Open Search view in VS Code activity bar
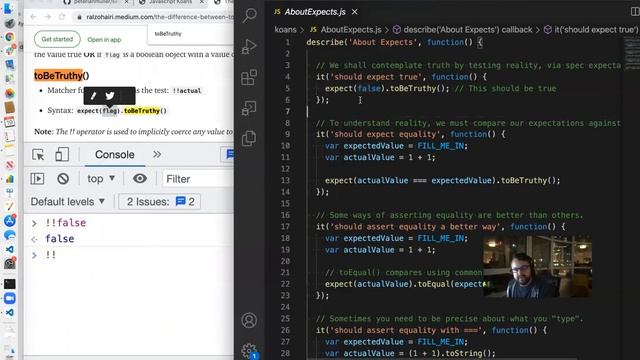 [x=249, y=16]
